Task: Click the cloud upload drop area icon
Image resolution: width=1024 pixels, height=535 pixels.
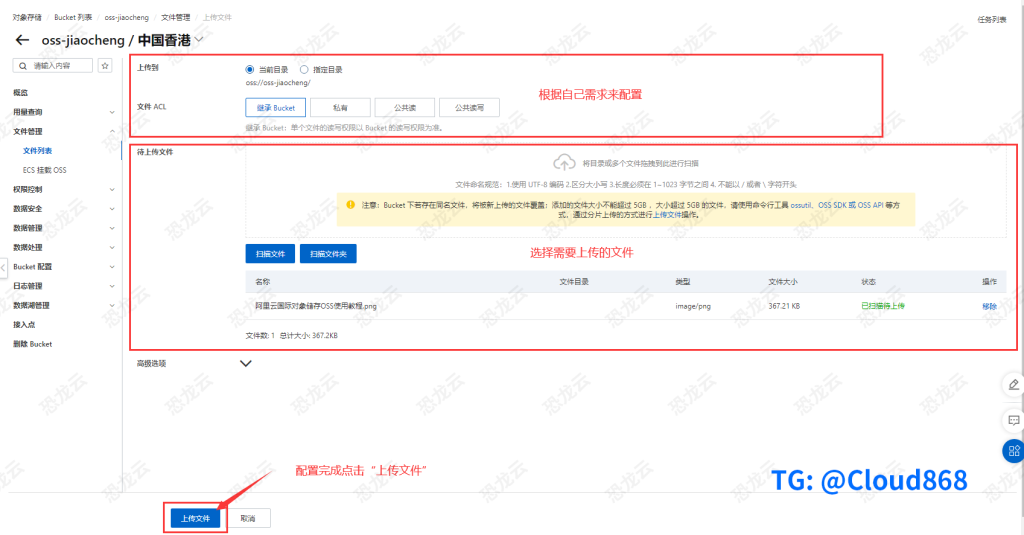Action: click(564, 162)
